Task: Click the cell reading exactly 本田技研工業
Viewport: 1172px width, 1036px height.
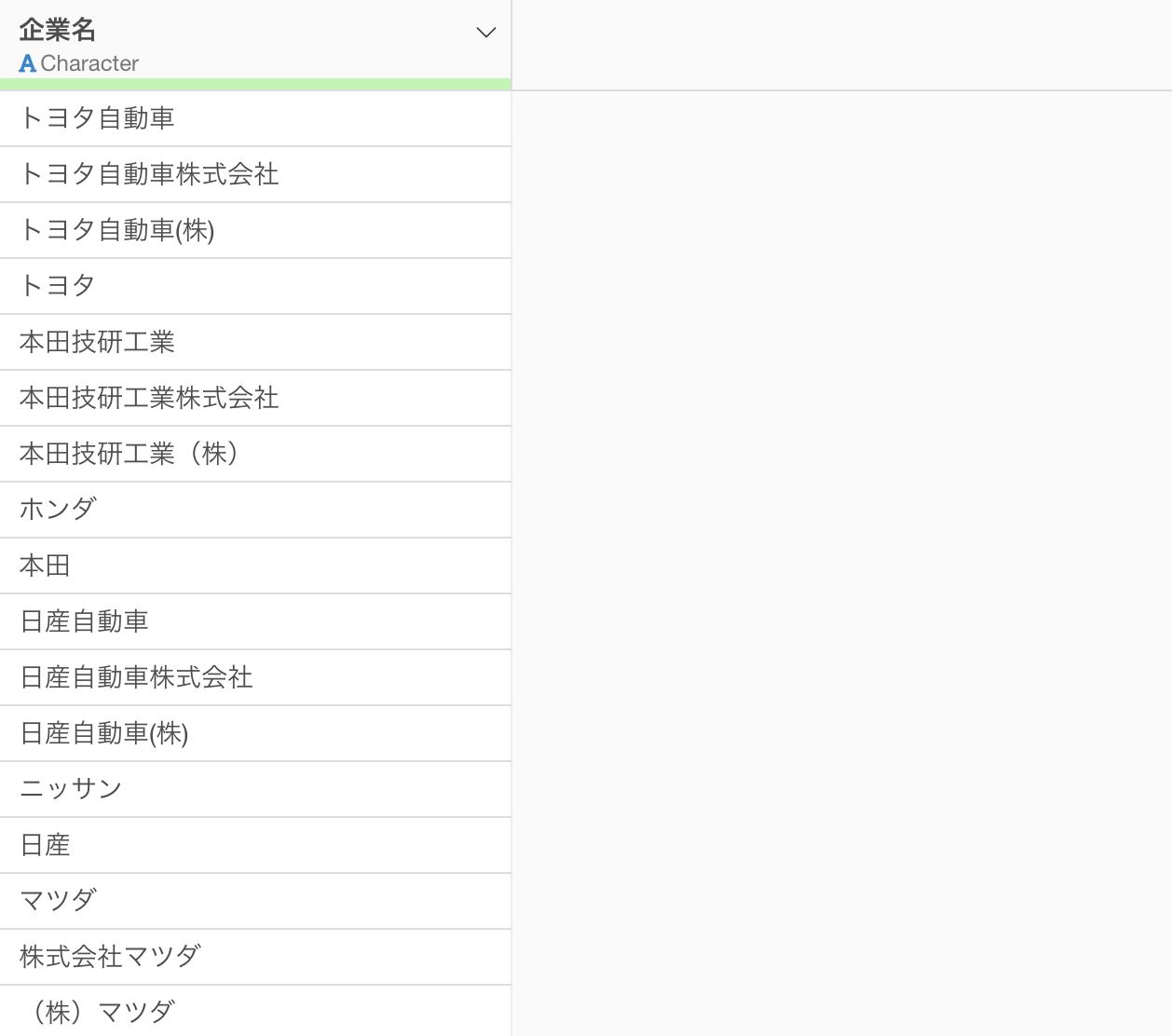Action: point(97,342)
